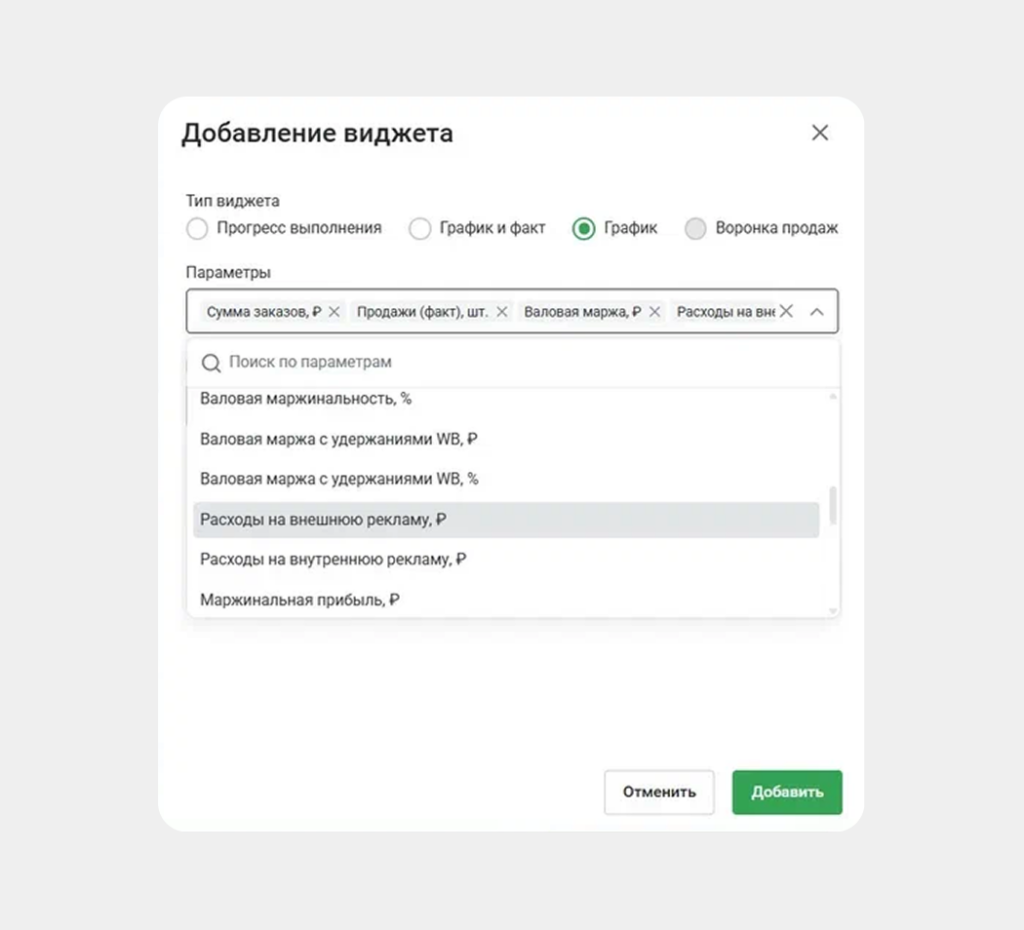The width and height of the screenshot is (1024, 930).
Task: Select the "Прогресс выполнения" widget type
Action: tap(197, 228)
